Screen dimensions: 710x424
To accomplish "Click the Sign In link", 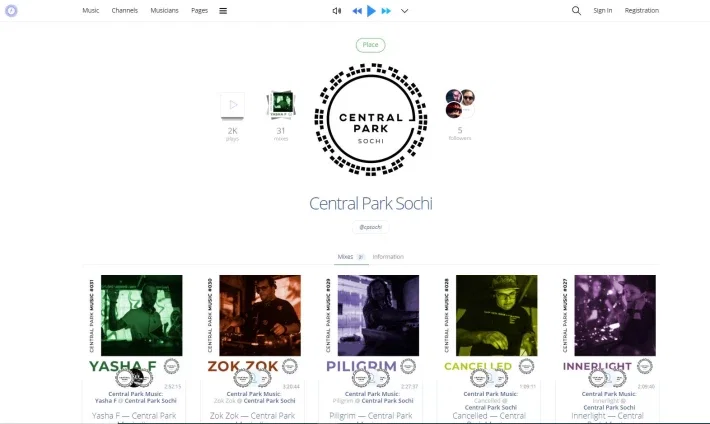I will coord(603,10).
